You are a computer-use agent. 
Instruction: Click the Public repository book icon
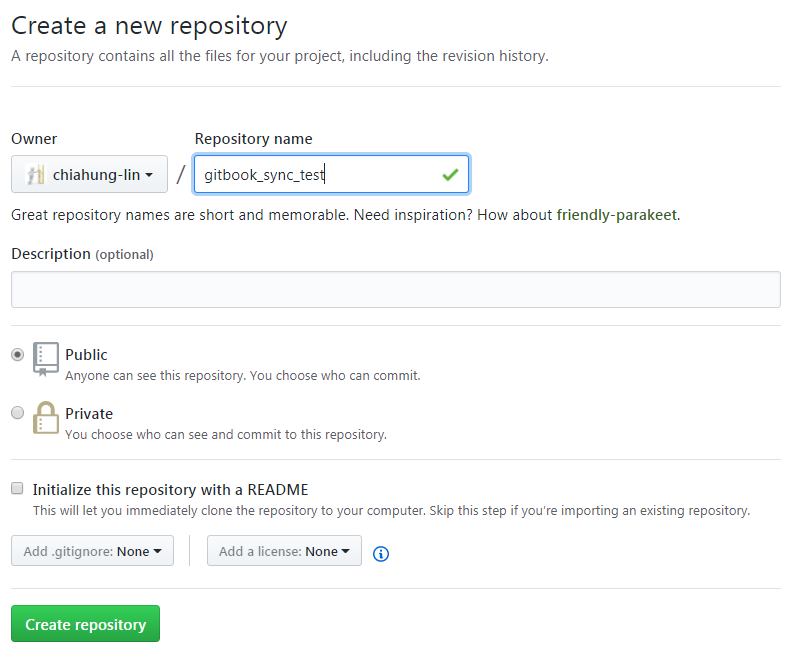(x=46, y=358)
